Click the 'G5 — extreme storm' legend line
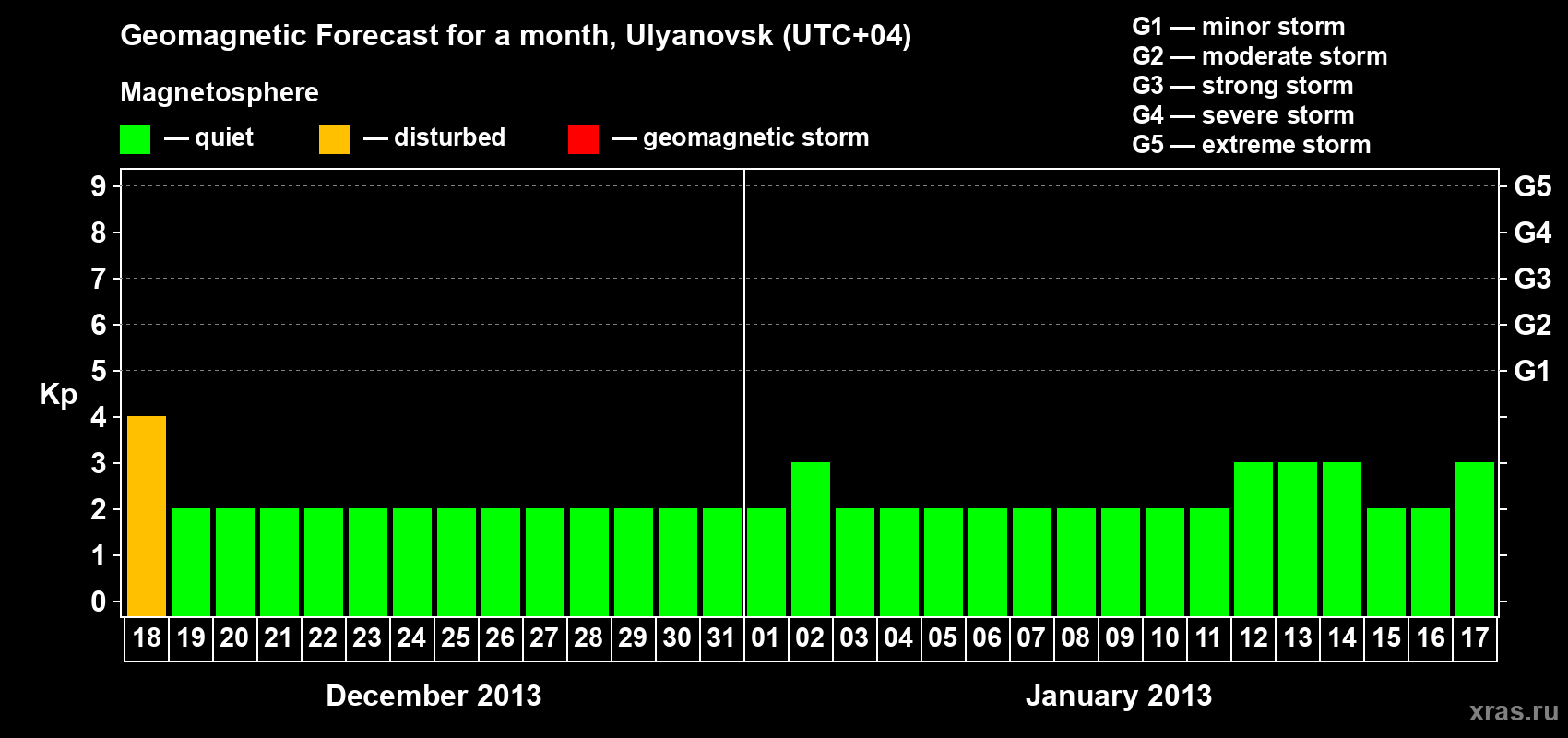This screenshot has height=738, width=1568. (x=1252, y=145)
